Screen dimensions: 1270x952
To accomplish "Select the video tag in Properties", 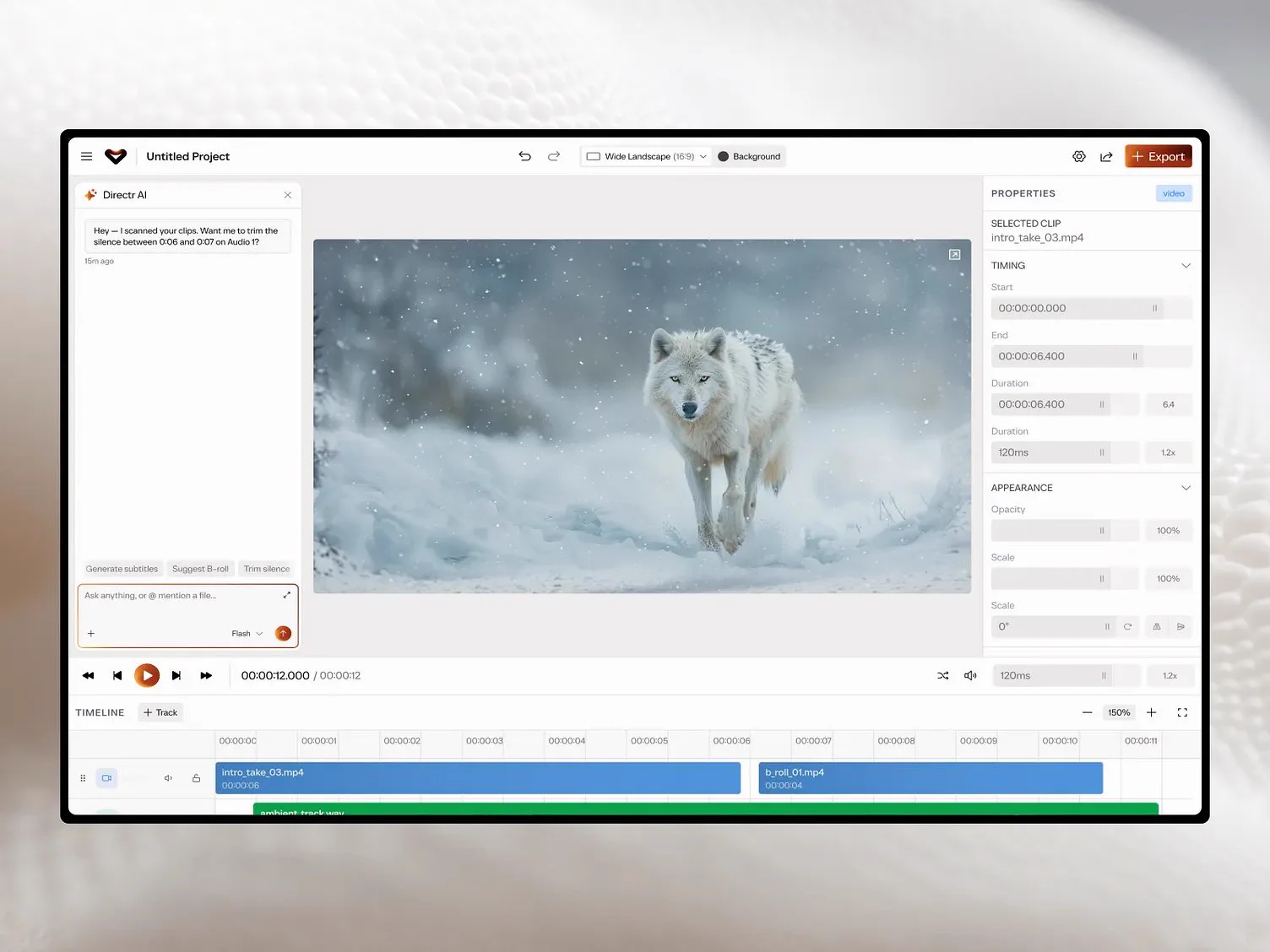I will coord(1174,193).
